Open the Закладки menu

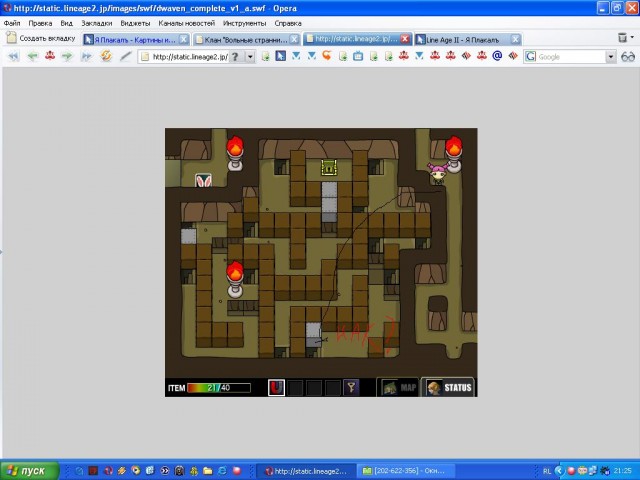(96, 23)
